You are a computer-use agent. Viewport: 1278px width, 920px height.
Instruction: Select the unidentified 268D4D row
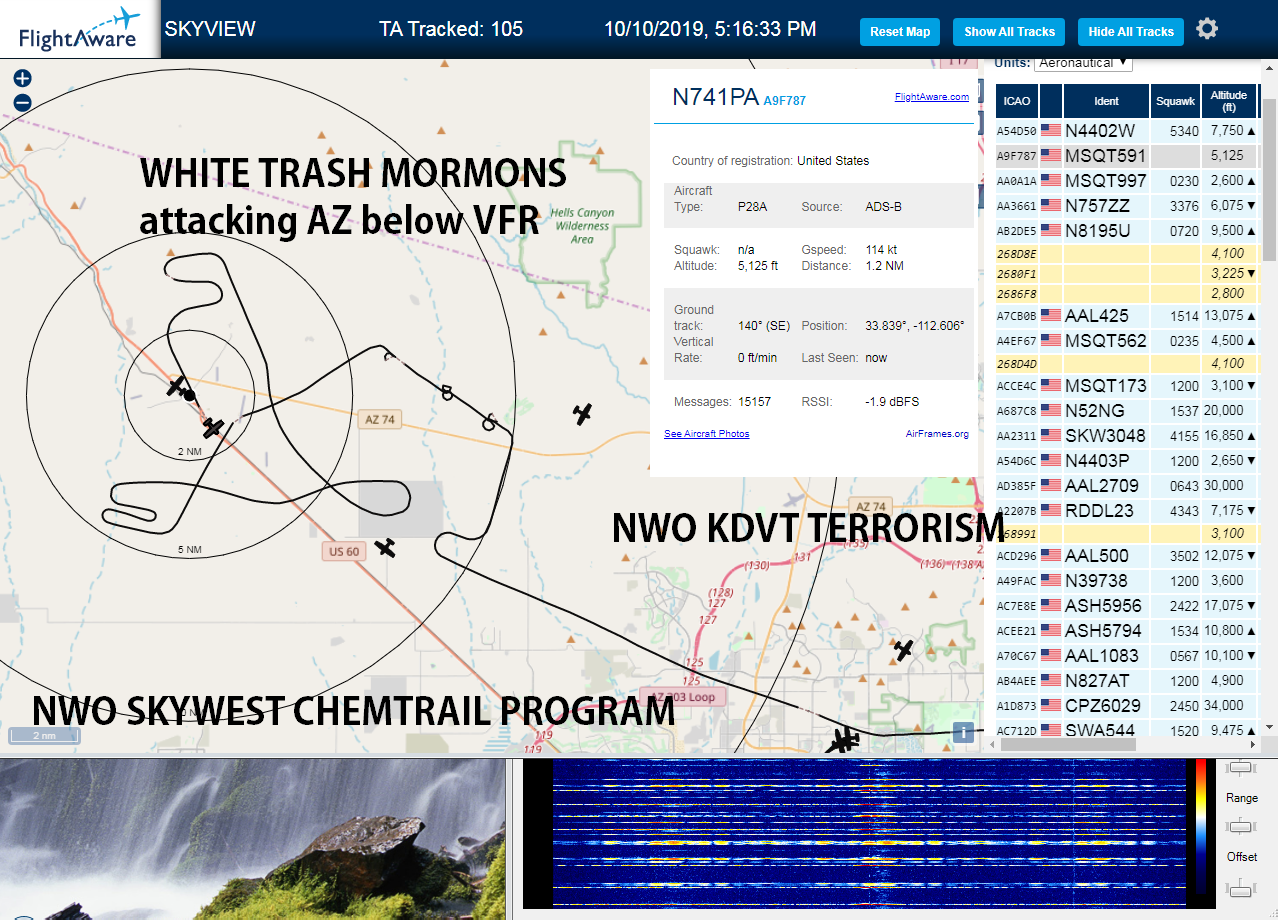point(1126,364)
